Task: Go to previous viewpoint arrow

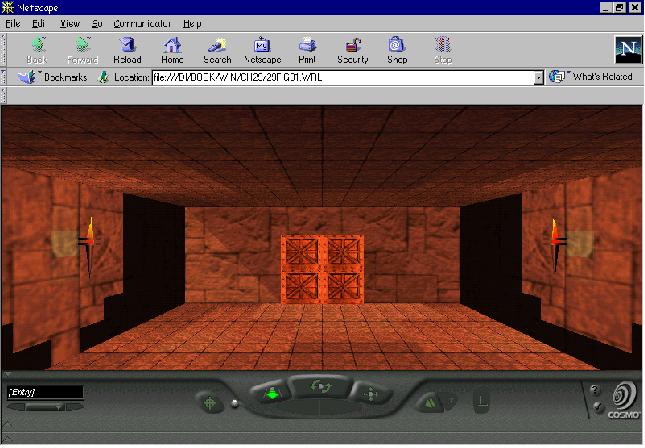Action: [x=16, y=407]
